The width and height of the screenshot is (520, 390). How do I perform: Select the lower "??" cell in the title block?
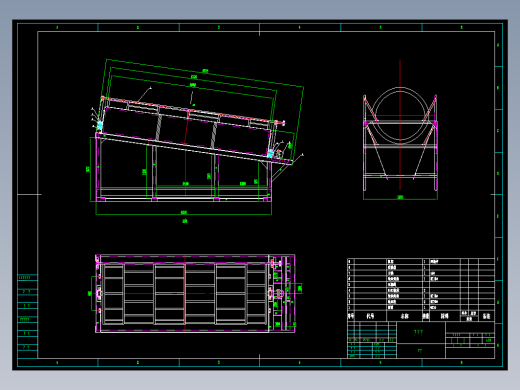point(421,351)
